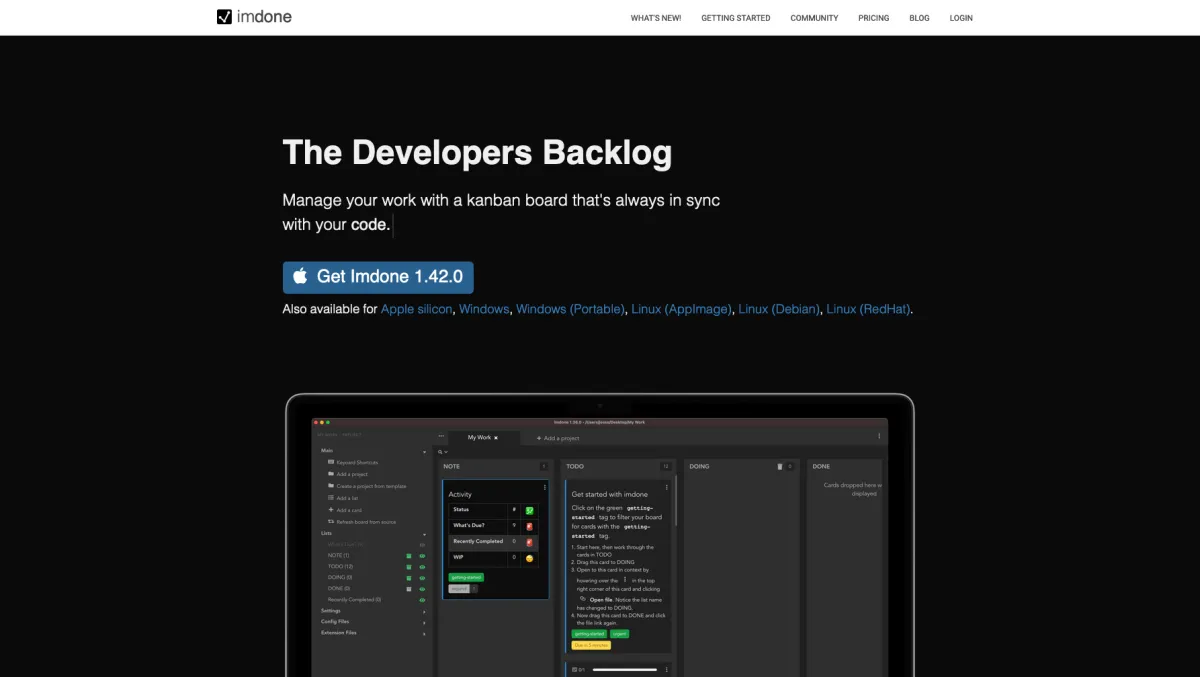1200x677 pixels.
Task: Toggle visibility eye for NOTE list
Action: point(422,556)
